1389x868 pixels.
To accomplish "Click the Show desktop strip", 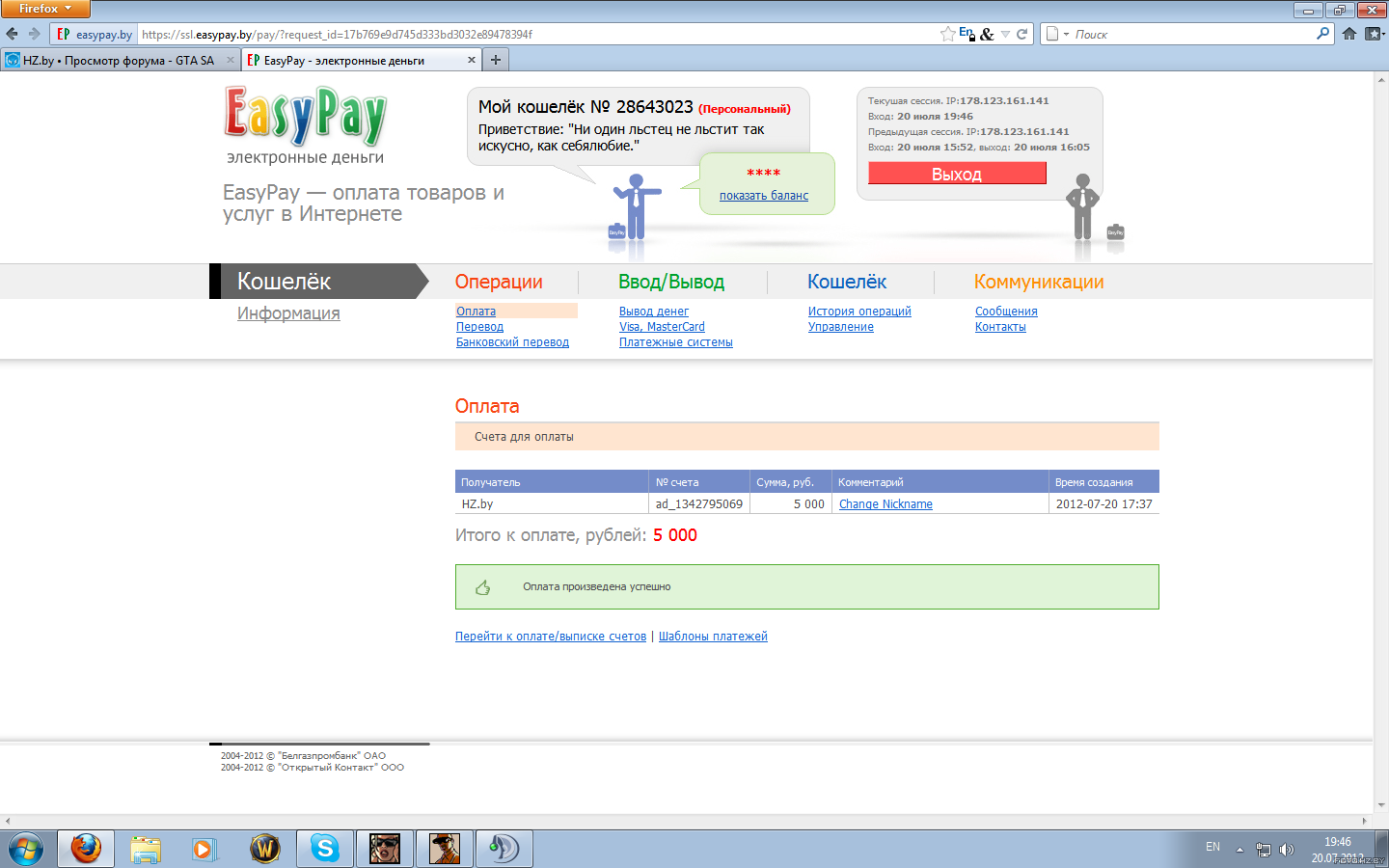I will pos(1381,849).
